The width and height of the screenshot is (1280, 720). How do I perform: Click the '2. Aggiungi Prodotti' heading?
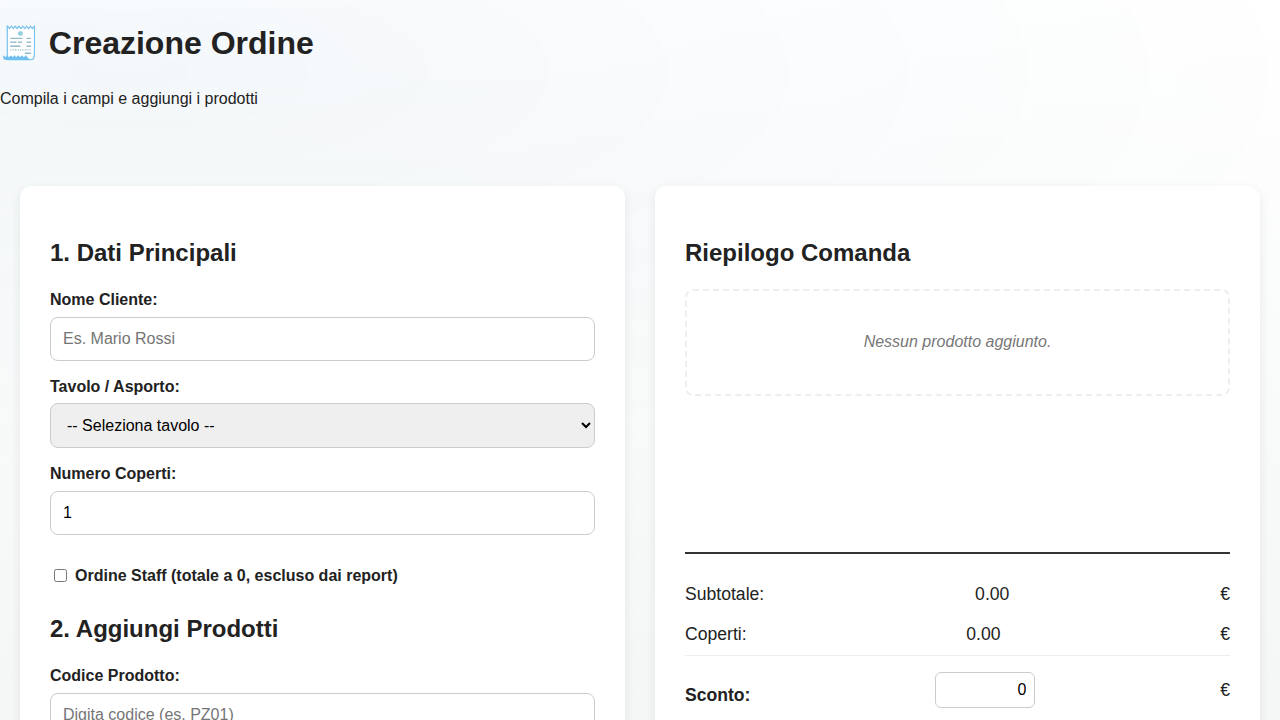click(x=164, y=629)
